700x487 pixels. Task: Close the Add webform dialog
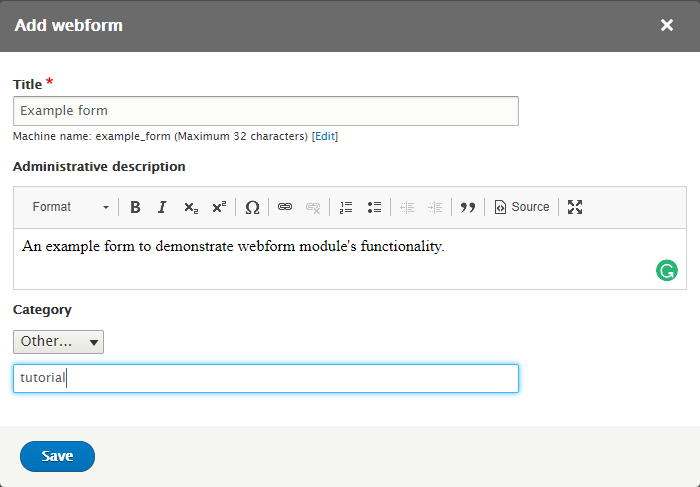pos(667,25)
